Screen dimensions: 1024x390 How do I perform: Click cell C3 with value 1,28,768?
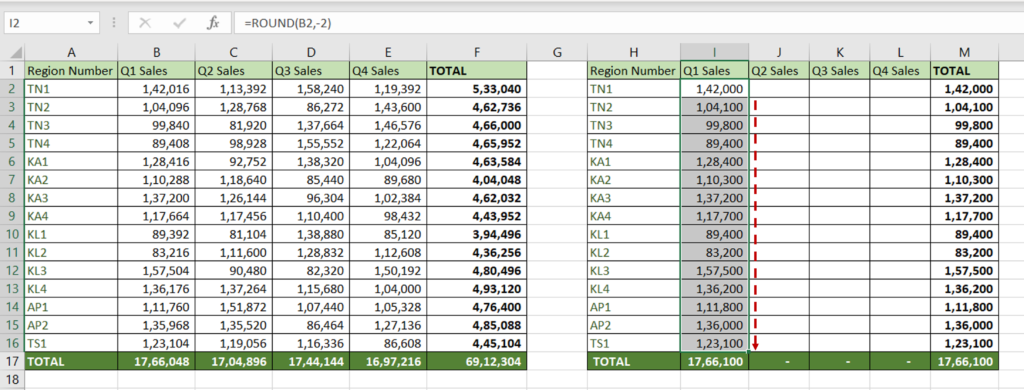click(x=233, y=107)
